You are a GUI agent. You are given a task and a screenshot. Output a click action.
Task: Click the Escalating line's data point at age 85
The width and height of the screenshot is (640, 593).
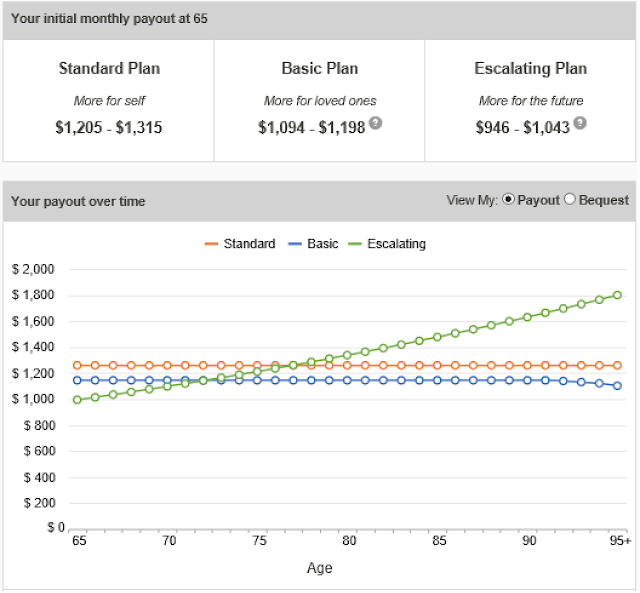437,337
